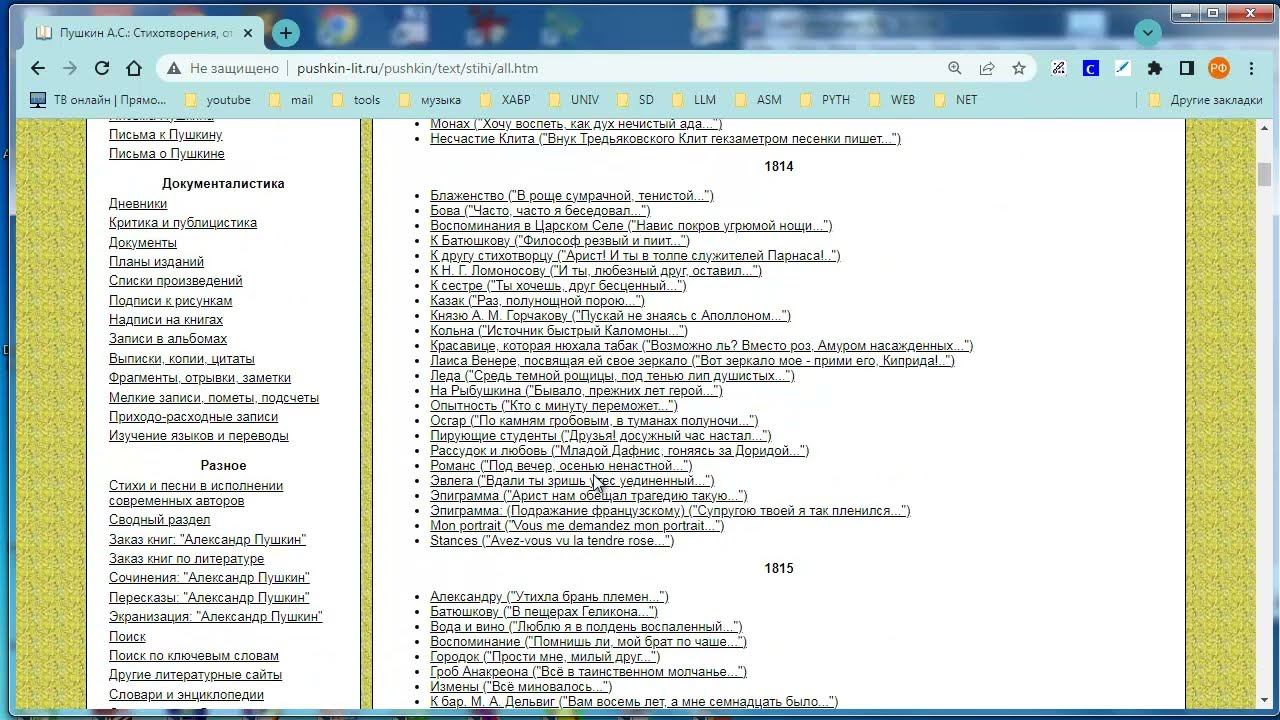Bookmark this page with the star

[x=1019, y=68]
